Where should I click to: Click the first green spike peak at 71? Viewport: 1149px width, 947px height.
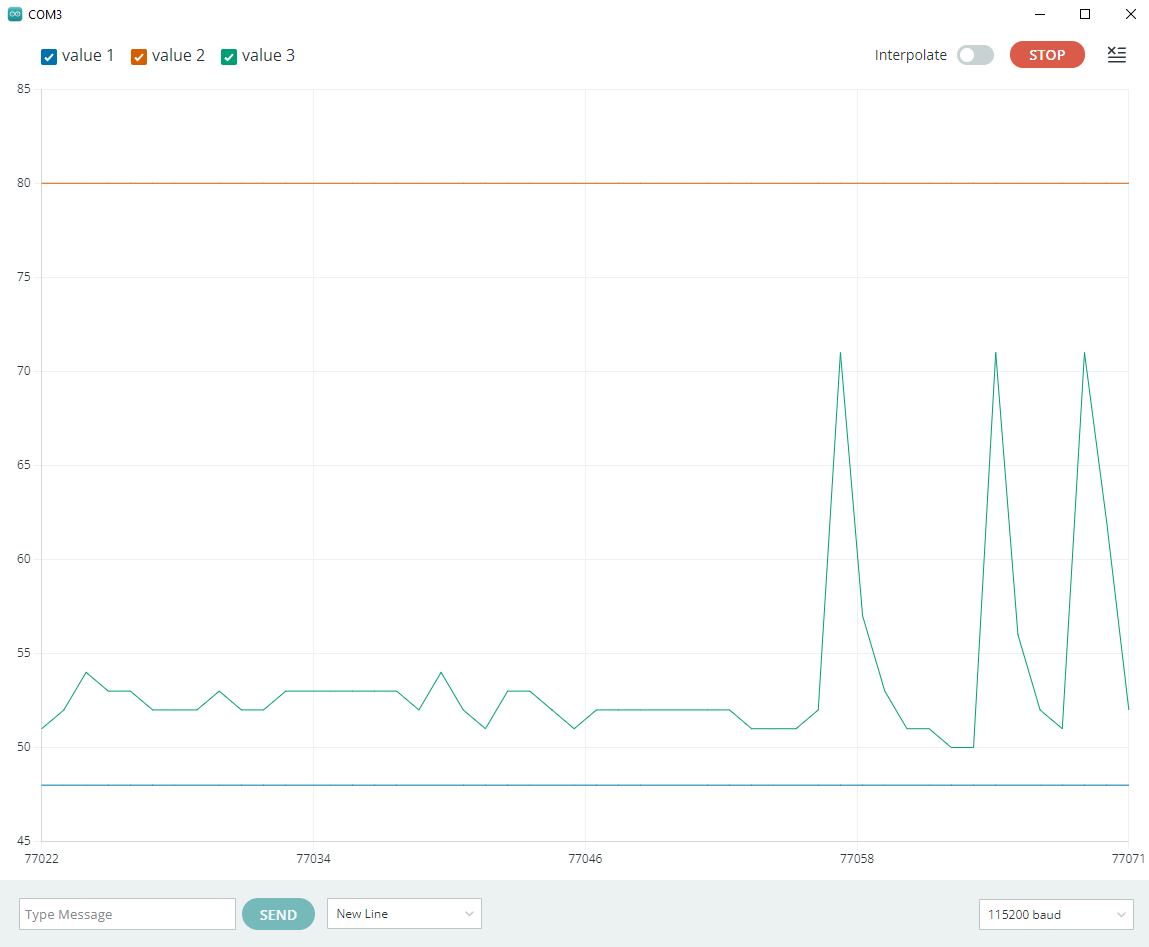coord(840,353)
